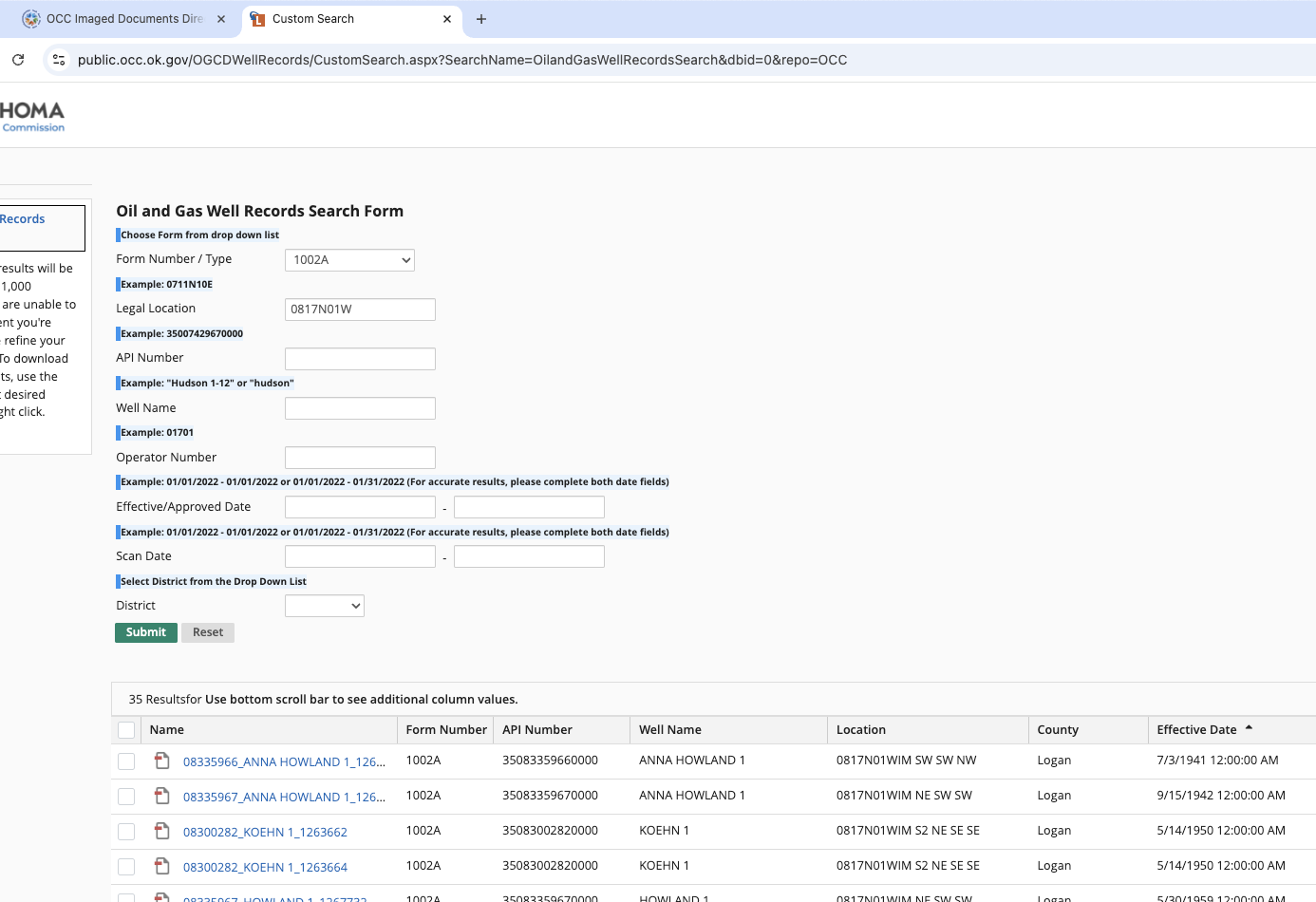This screenshot has width=1316, height=902.
Task: Click the green Submit button
Action: click(146, 632)
